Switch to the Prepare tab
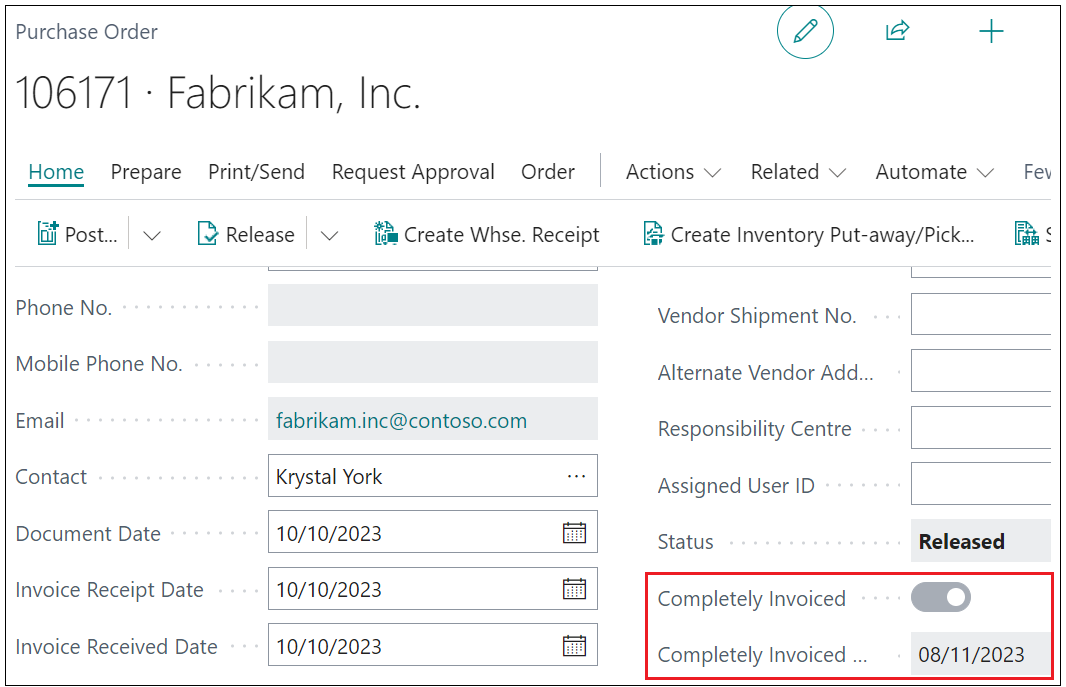The image size is (1066, 687). [146, 172]
